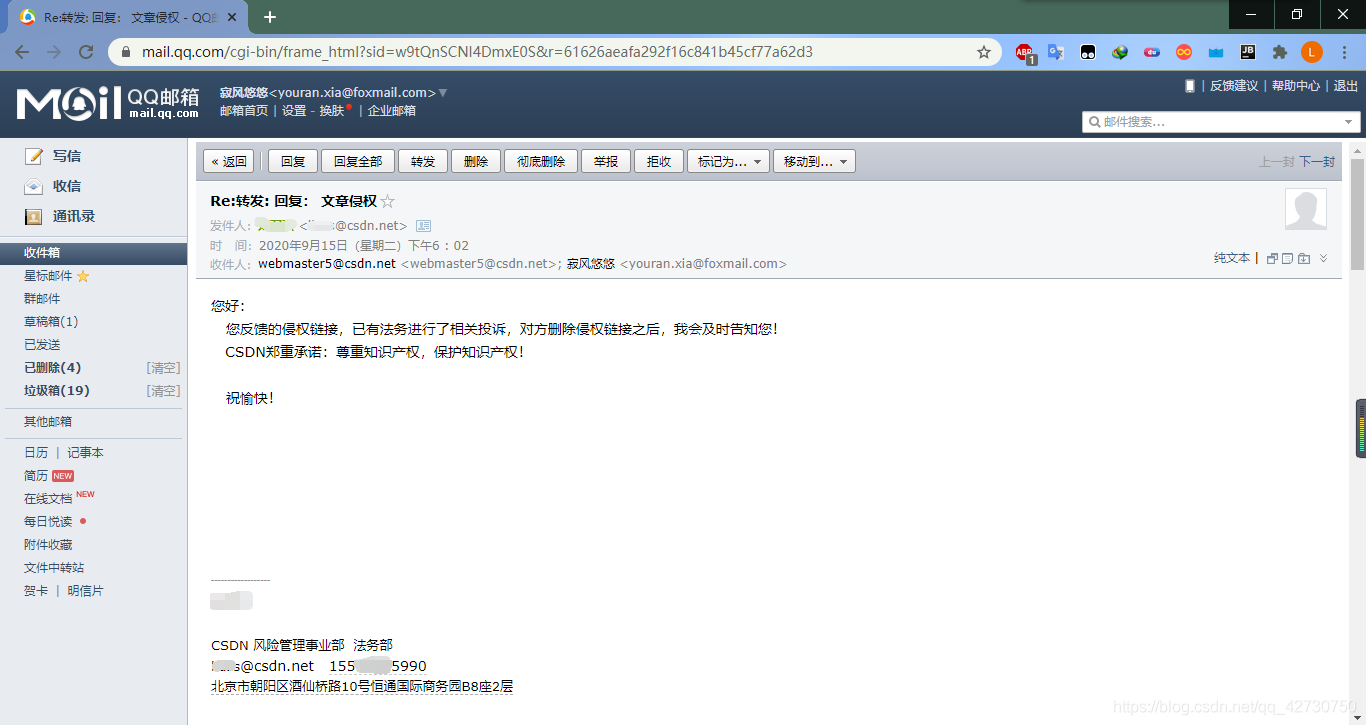
Task: Click the save-to-folder icon in header
Action: pos(1304,258)
